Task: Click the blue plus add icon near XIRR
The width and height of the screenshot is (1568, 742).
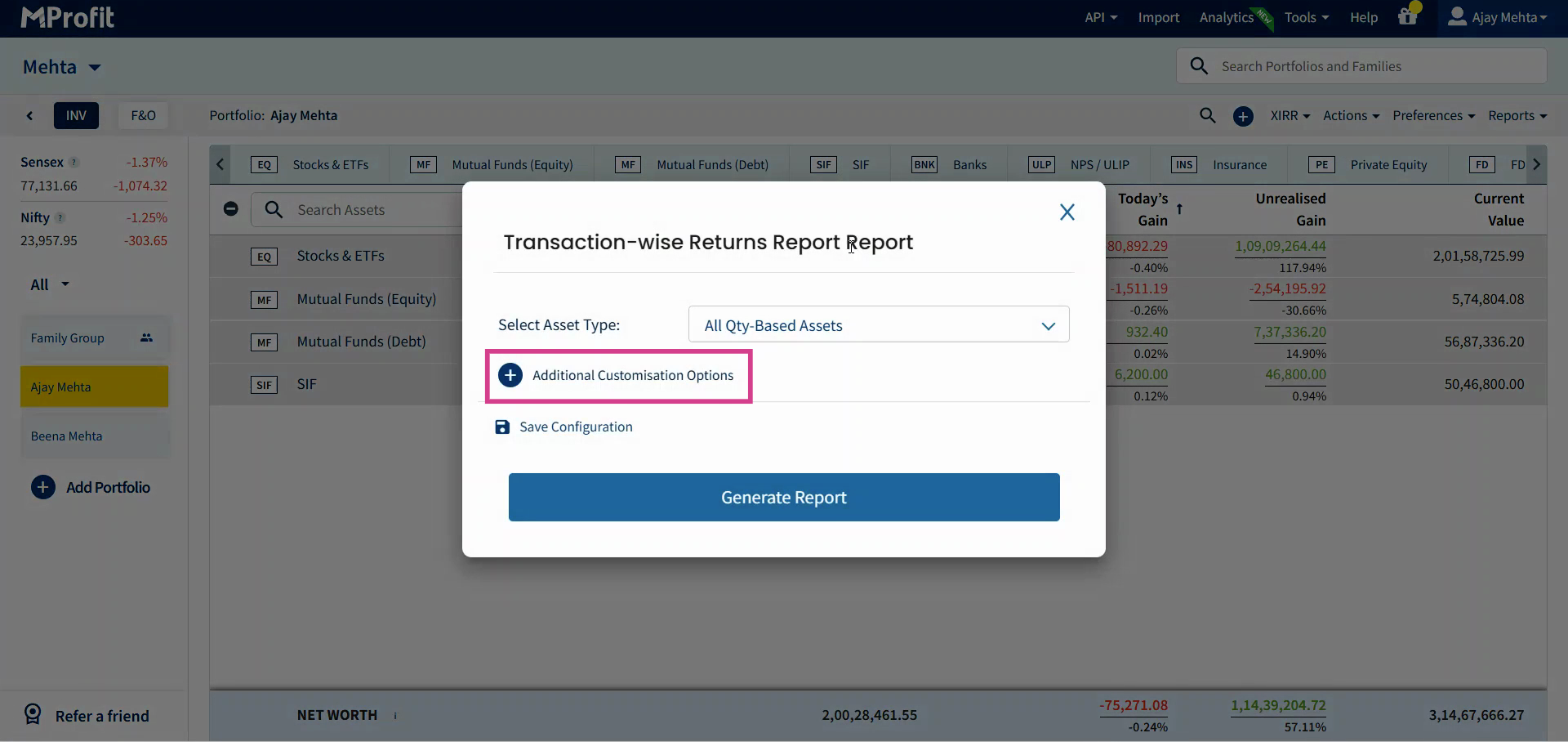Action: (x=1243, y=116)
